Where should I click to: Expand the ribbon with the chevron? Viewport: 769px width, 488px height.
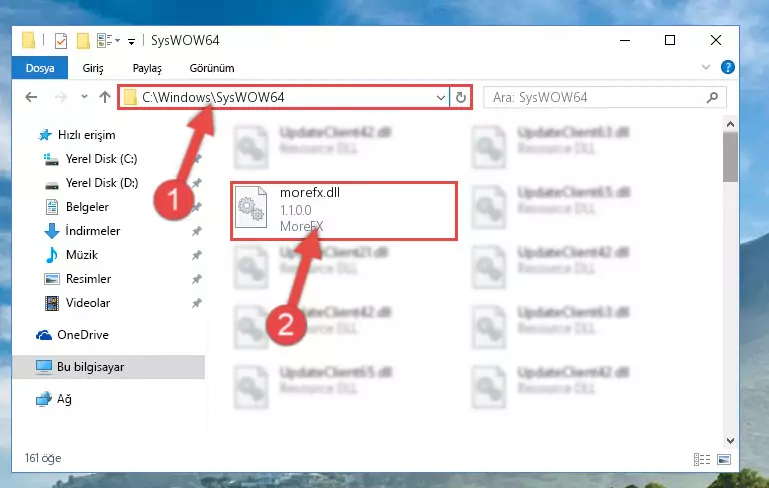point(706,67)
